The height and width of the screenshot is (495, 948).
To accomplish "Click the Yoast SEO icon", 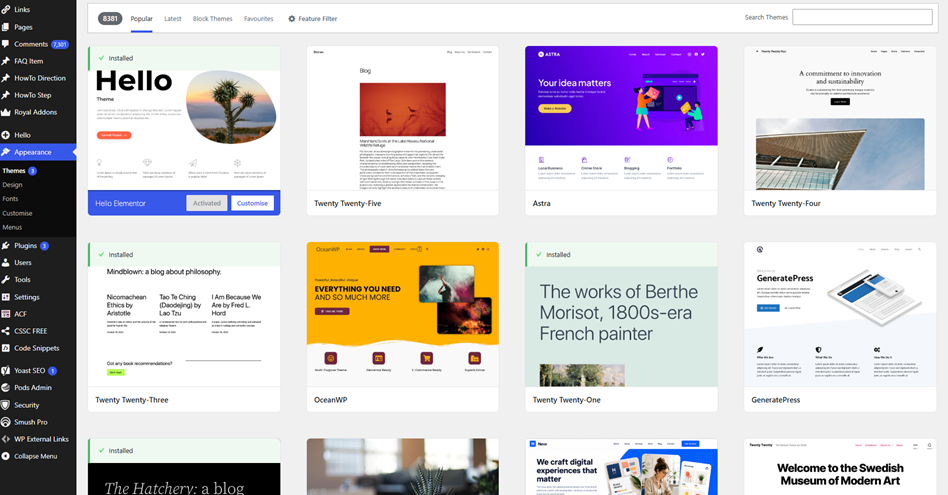I will (6, 370).
